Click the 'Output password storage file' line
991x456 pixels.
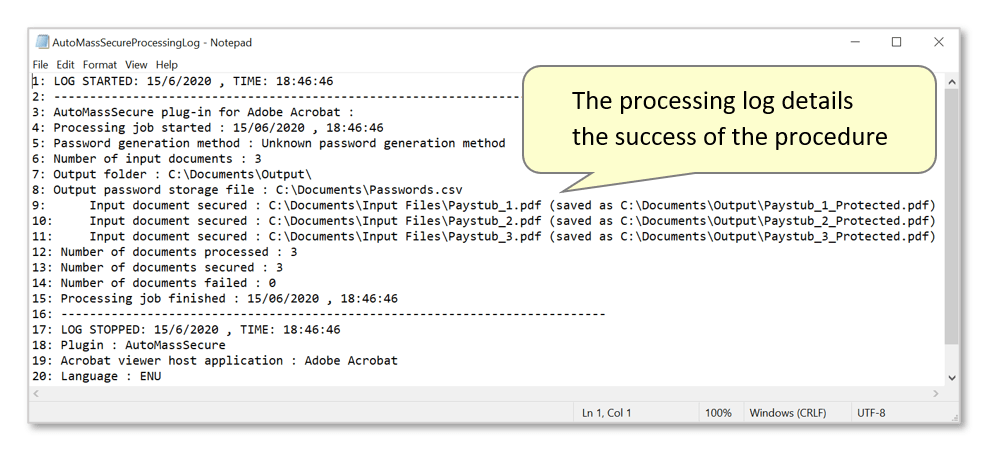pyautogui.click(x=247, y=189)
